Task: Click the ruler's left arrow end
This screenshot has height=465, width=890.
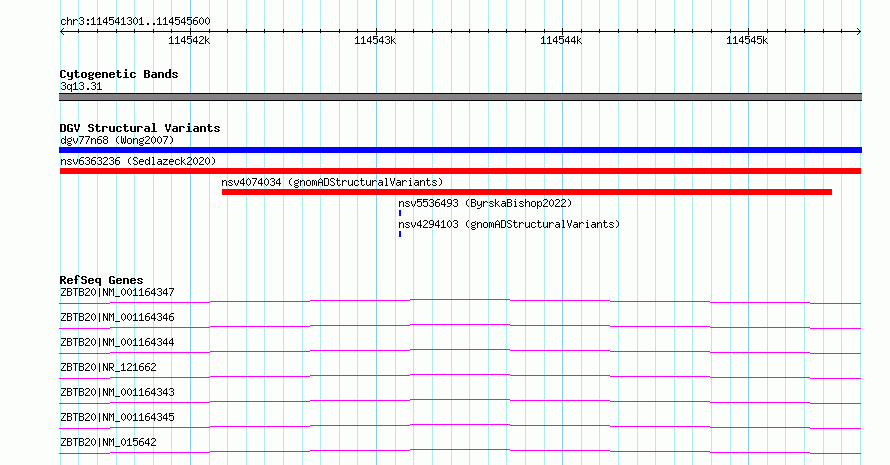Action: click(62, 32)
